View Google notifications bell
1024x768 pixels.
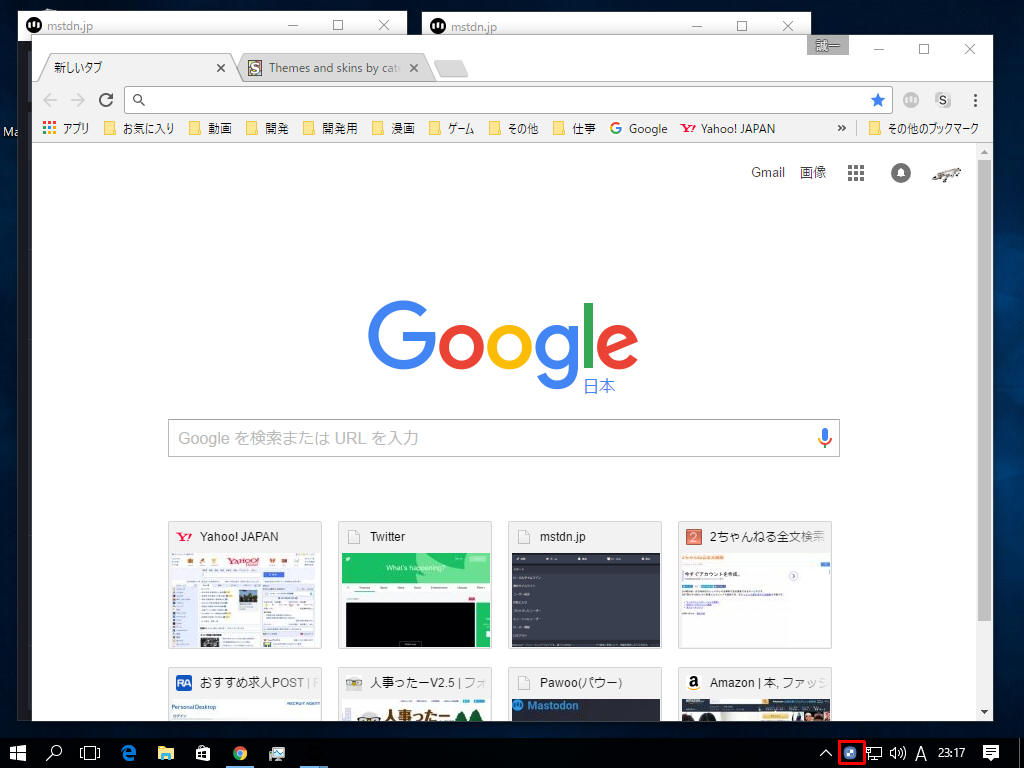(x=901, y=173)
